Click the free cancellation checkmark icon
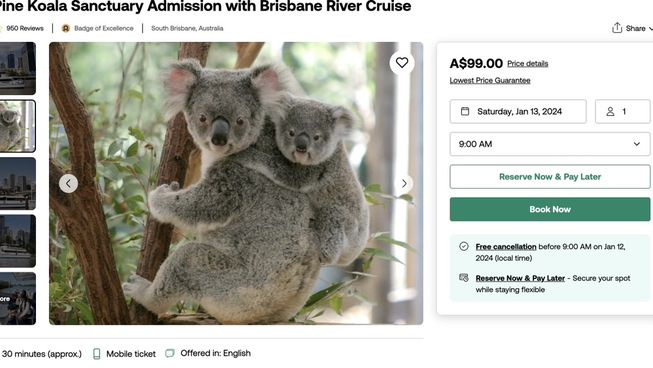The image size is (653, 368). pyautogui.click(x=464, y=246)
